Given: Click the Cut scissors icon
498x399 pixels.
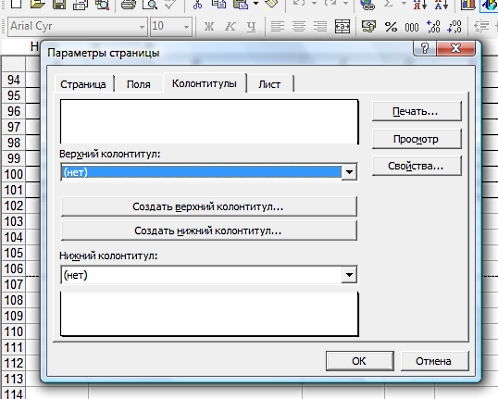Looking at the screenshot, I should click(197, 4).
